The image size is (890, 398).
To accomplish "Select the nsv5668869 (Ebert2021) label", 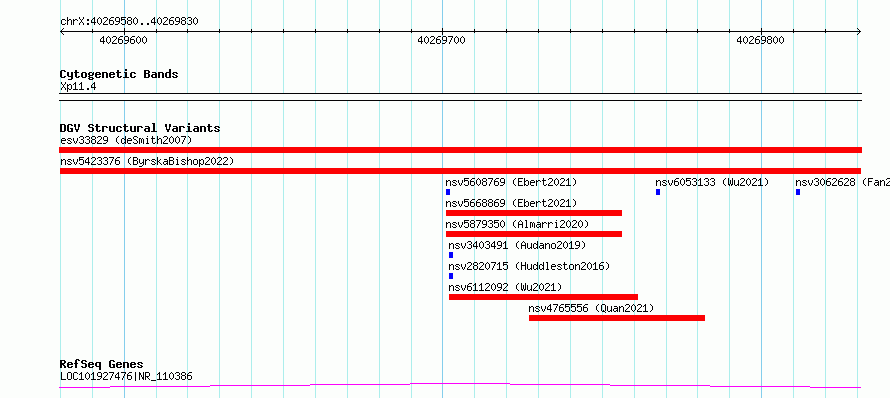I will 511,203.
